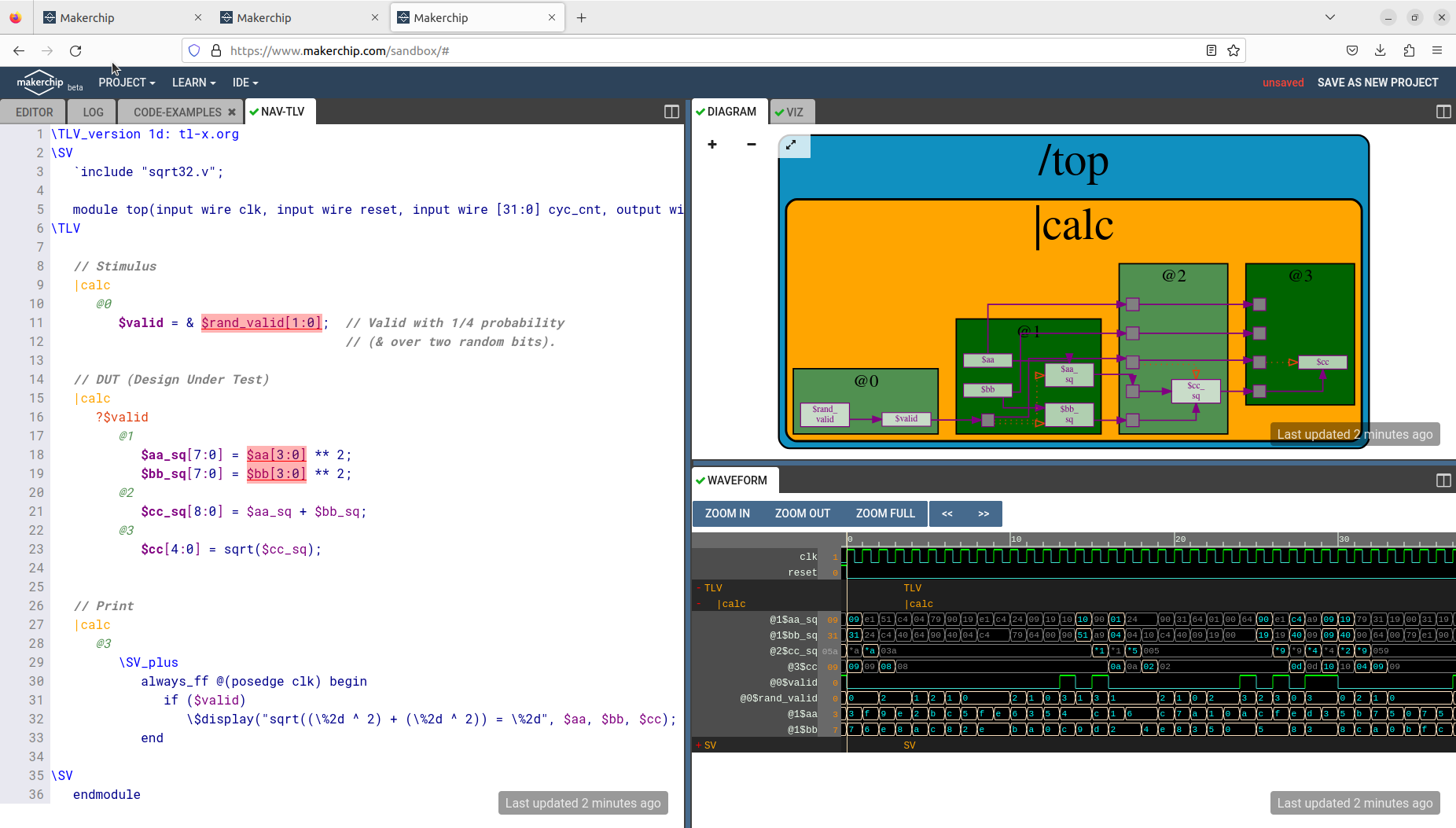The width and height of the screenshot is (1456, 828).
Task: Switch to the LOG tab
Action: (x=91, y=112)
